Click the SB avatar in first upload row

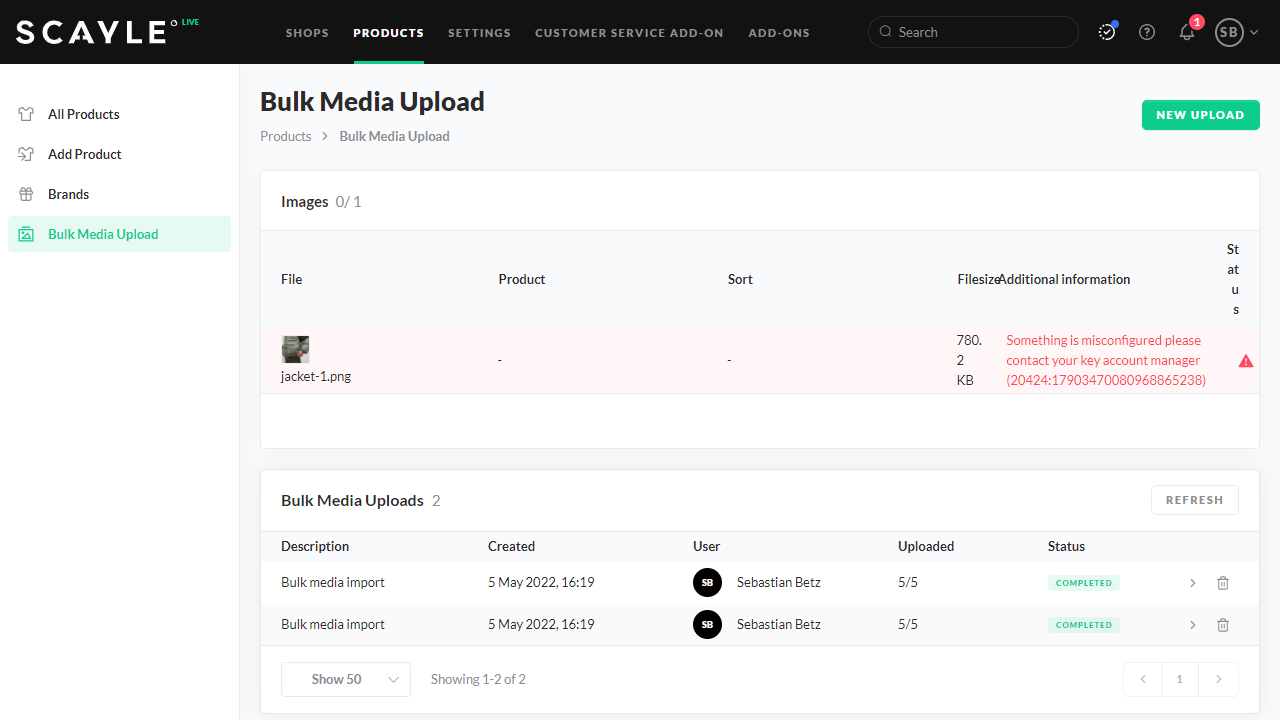point(707,583)
